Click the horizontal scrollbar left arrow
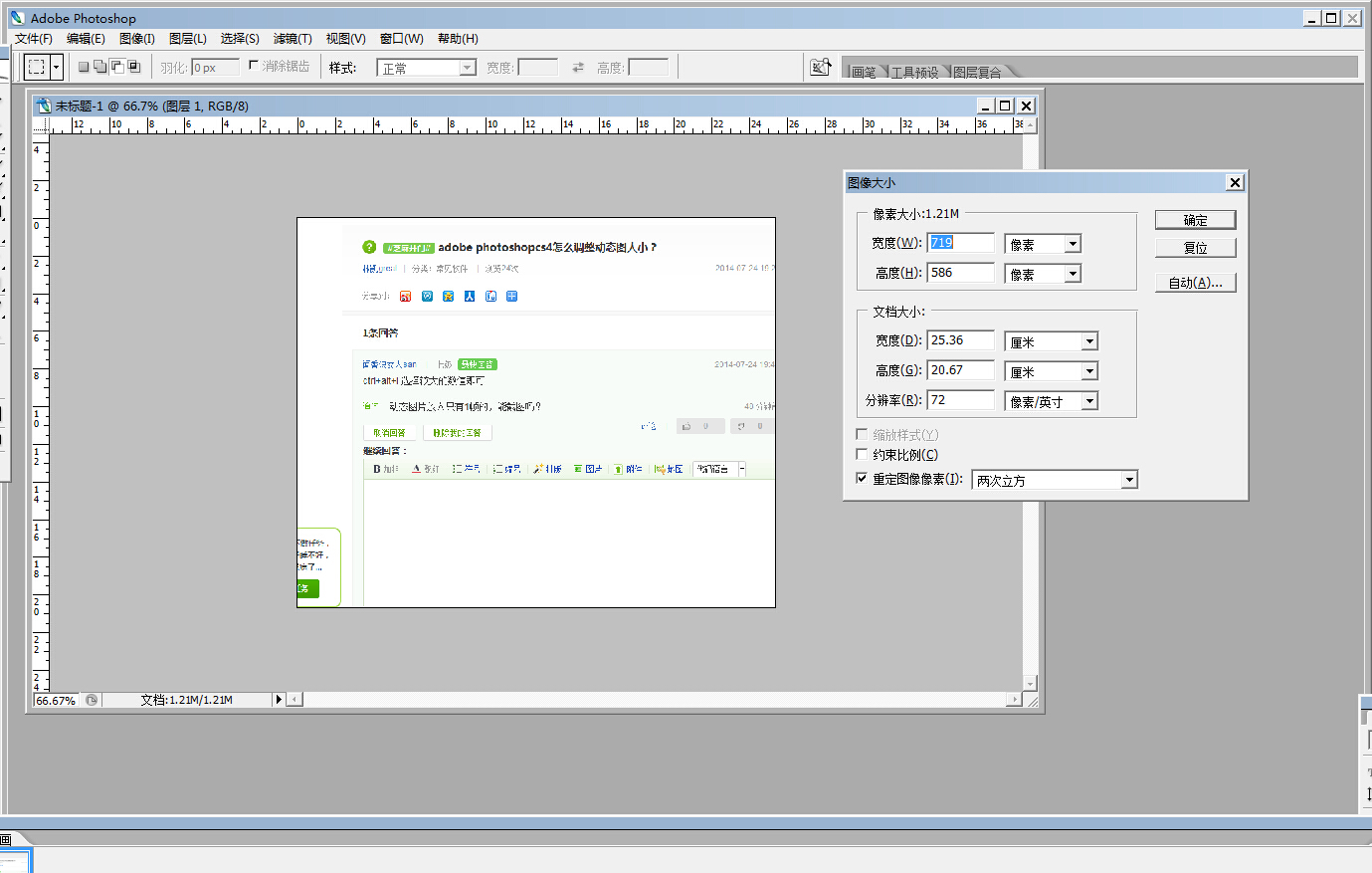 click(x=294, y=700)
